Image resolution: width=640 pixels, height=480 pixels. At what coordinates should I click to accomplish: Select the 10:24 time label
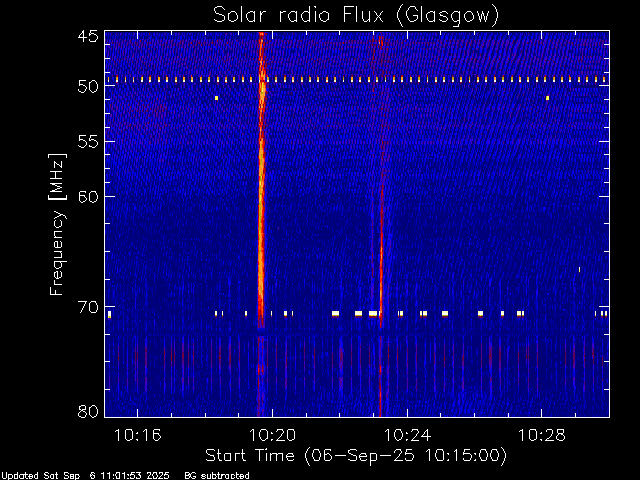(407, 435)
